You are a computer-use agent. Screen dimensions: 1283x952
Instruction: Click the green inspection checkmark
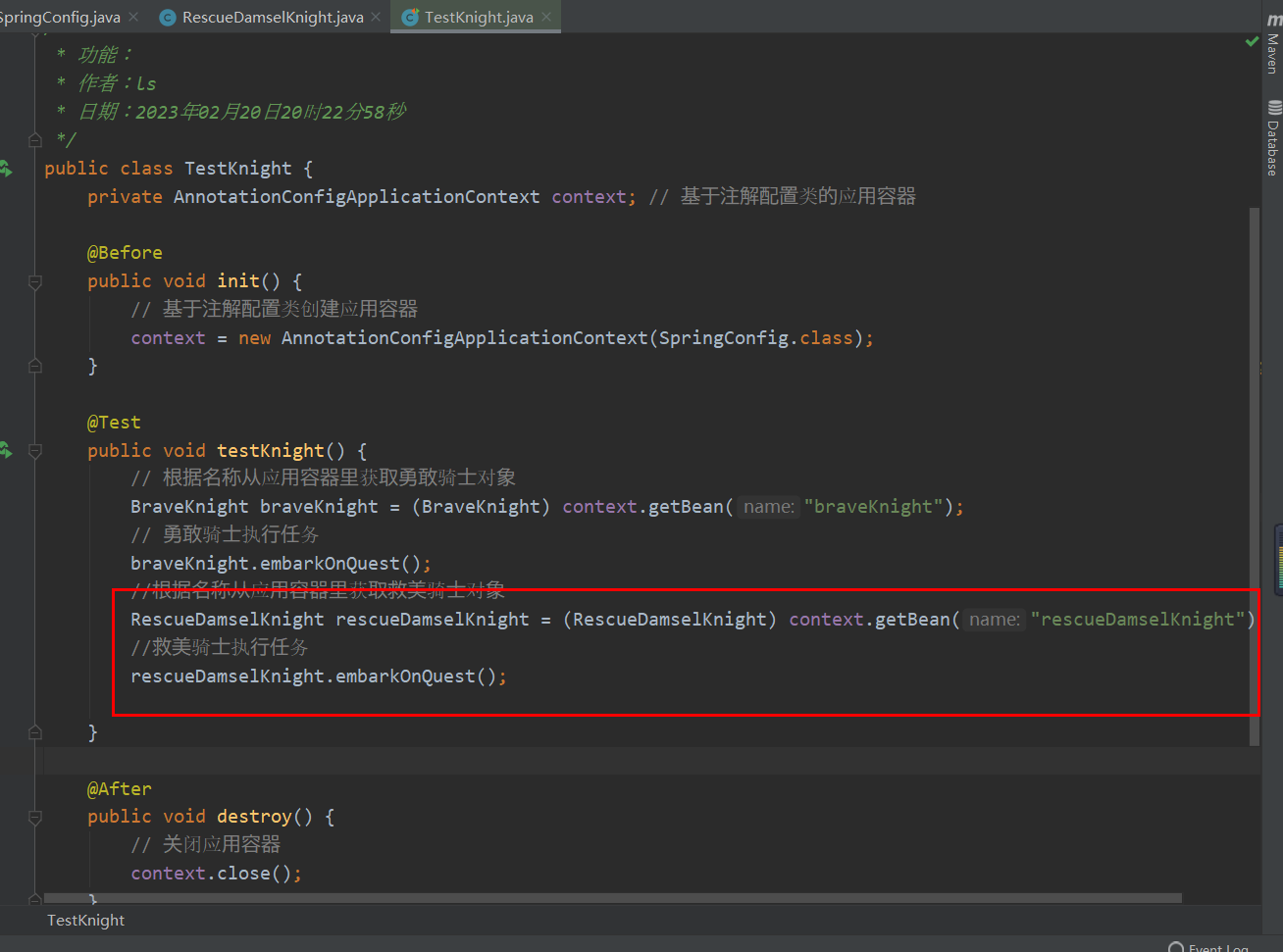tap(1252, 42)
